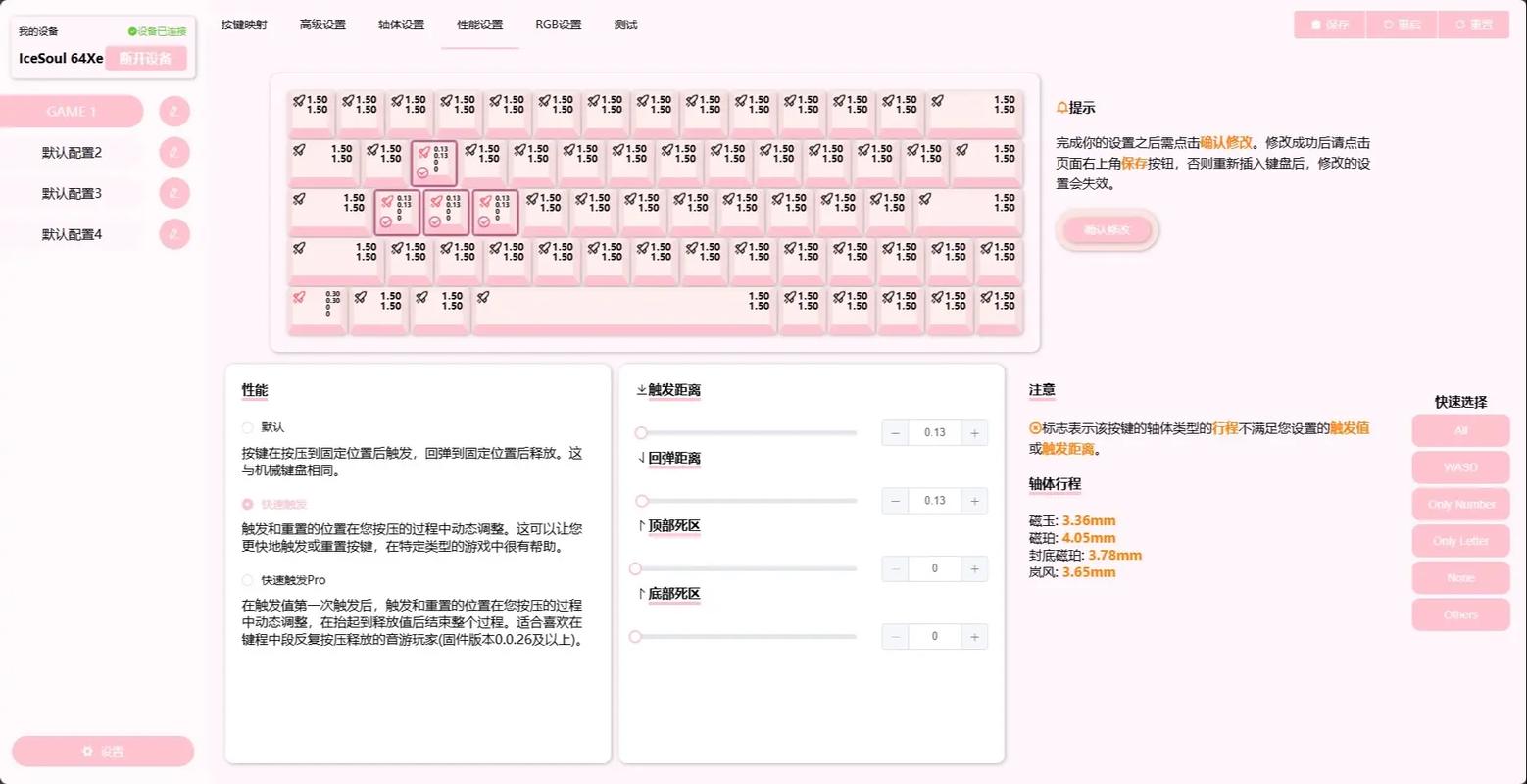Screen dimensions: 1527x784
Task: Click the 重启 restart icon button
Action: pyautogui.click(x=1402, y=24)
